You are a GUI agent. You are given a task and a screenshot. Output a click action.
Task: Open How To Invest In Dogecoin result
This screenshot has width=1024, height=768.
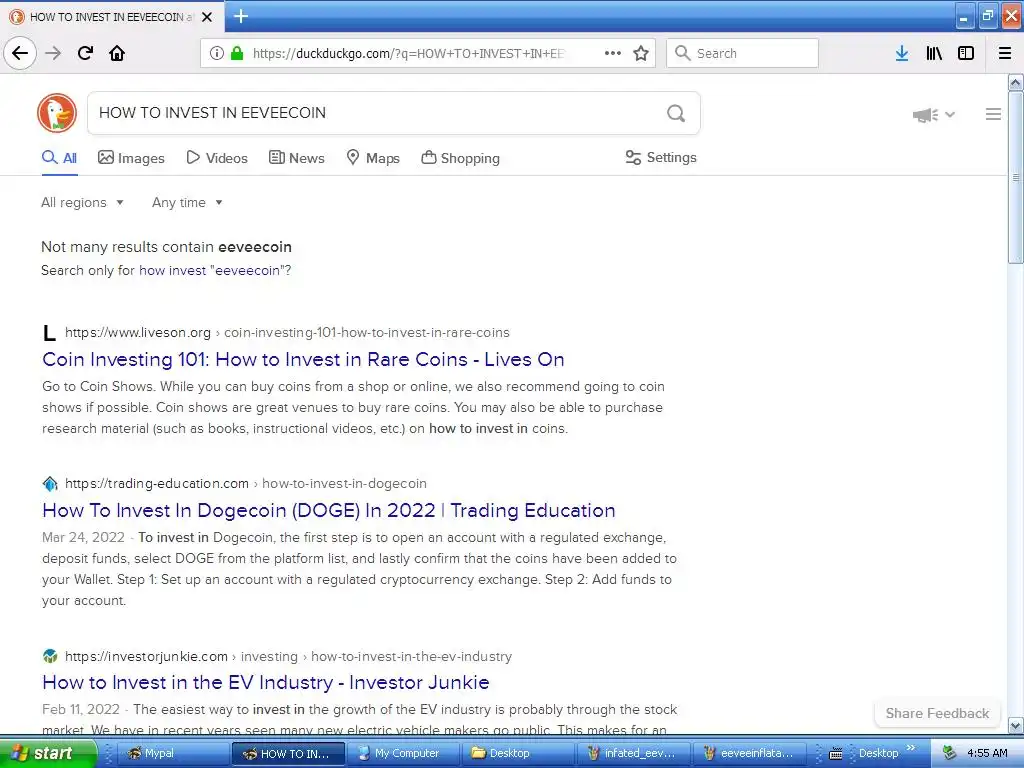point(328,510)
